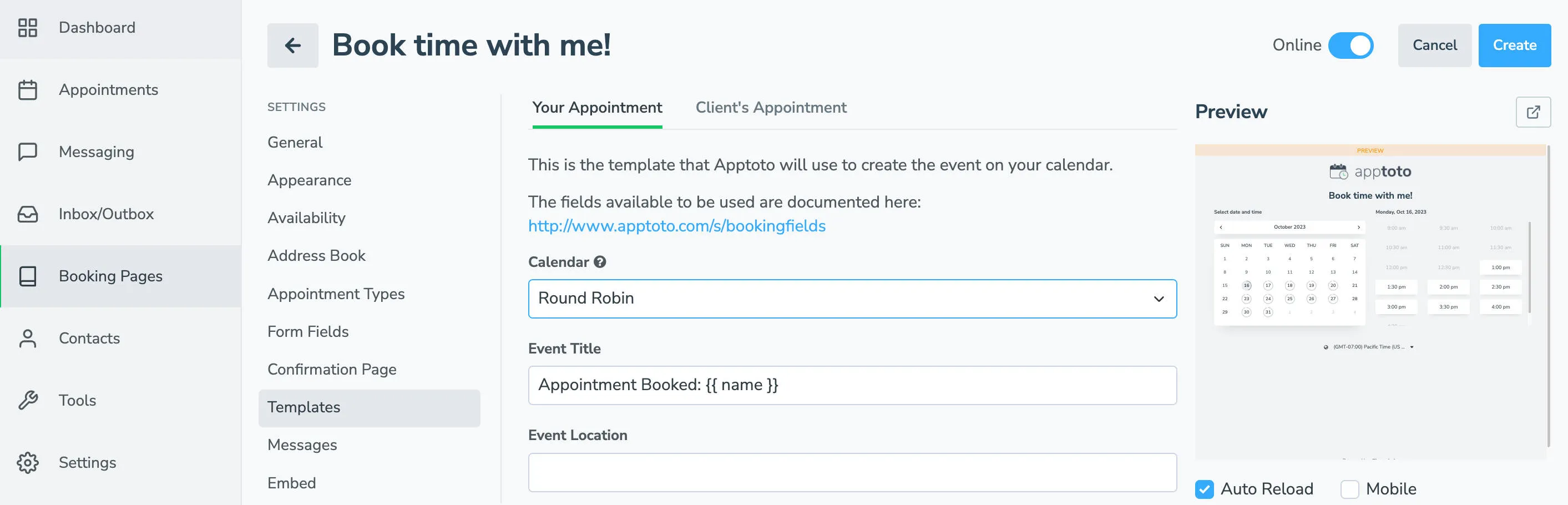Select the Booking Pages icon
This screenshot has width=1568, height=505.
pyautogui.click(x=27, y=276)
